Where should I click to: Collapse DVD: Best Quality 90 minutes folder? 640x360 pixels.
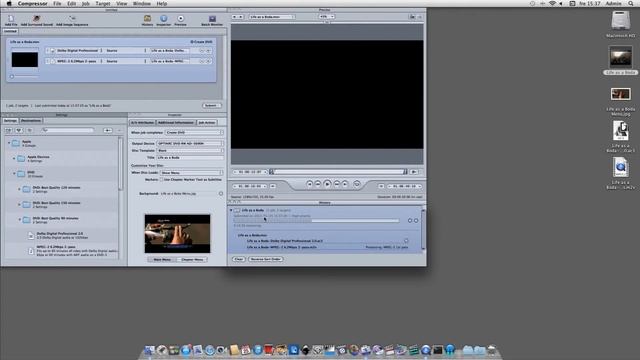(x=19, y=220)
